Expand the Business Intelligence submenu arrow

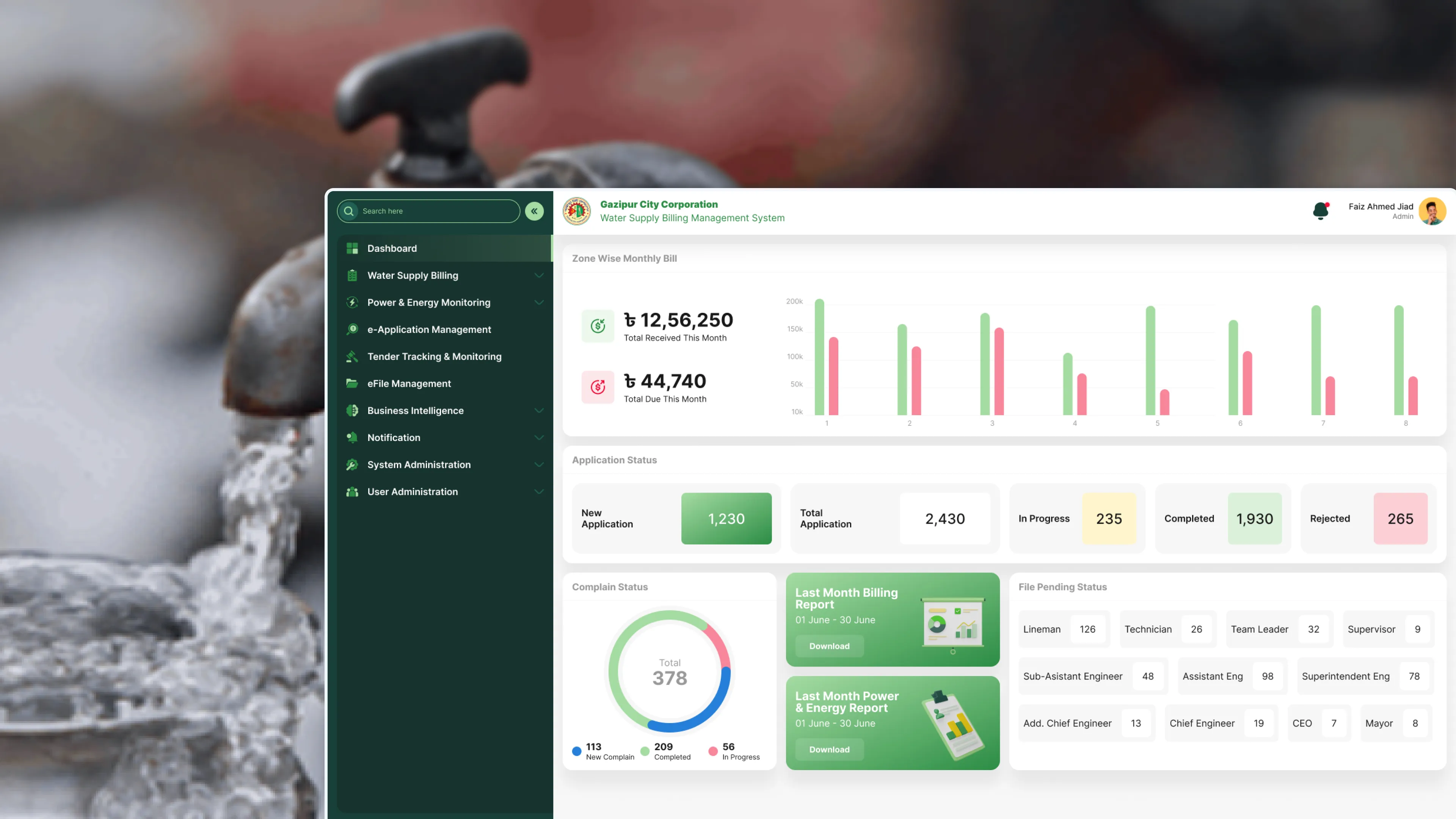pos(539,410)
